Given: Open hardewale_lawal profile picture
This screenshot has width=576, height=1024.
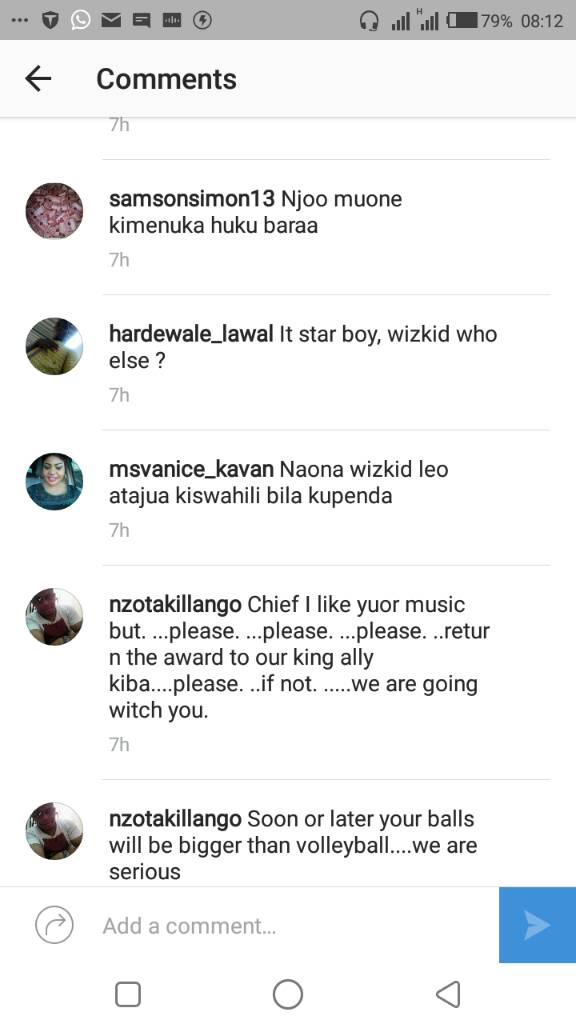Looking at the screenshot, I should tap(54, 346).
